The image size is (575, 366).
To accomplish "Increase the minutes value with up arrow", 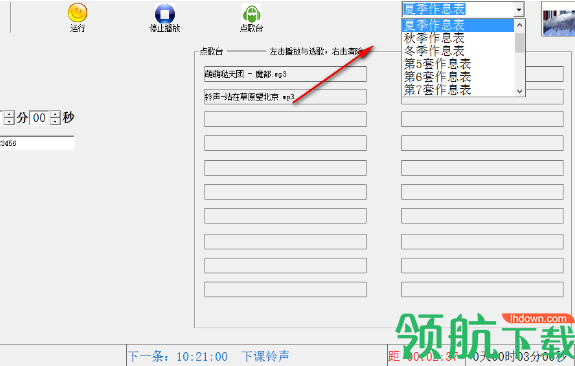I will click(x=9, y=114).
